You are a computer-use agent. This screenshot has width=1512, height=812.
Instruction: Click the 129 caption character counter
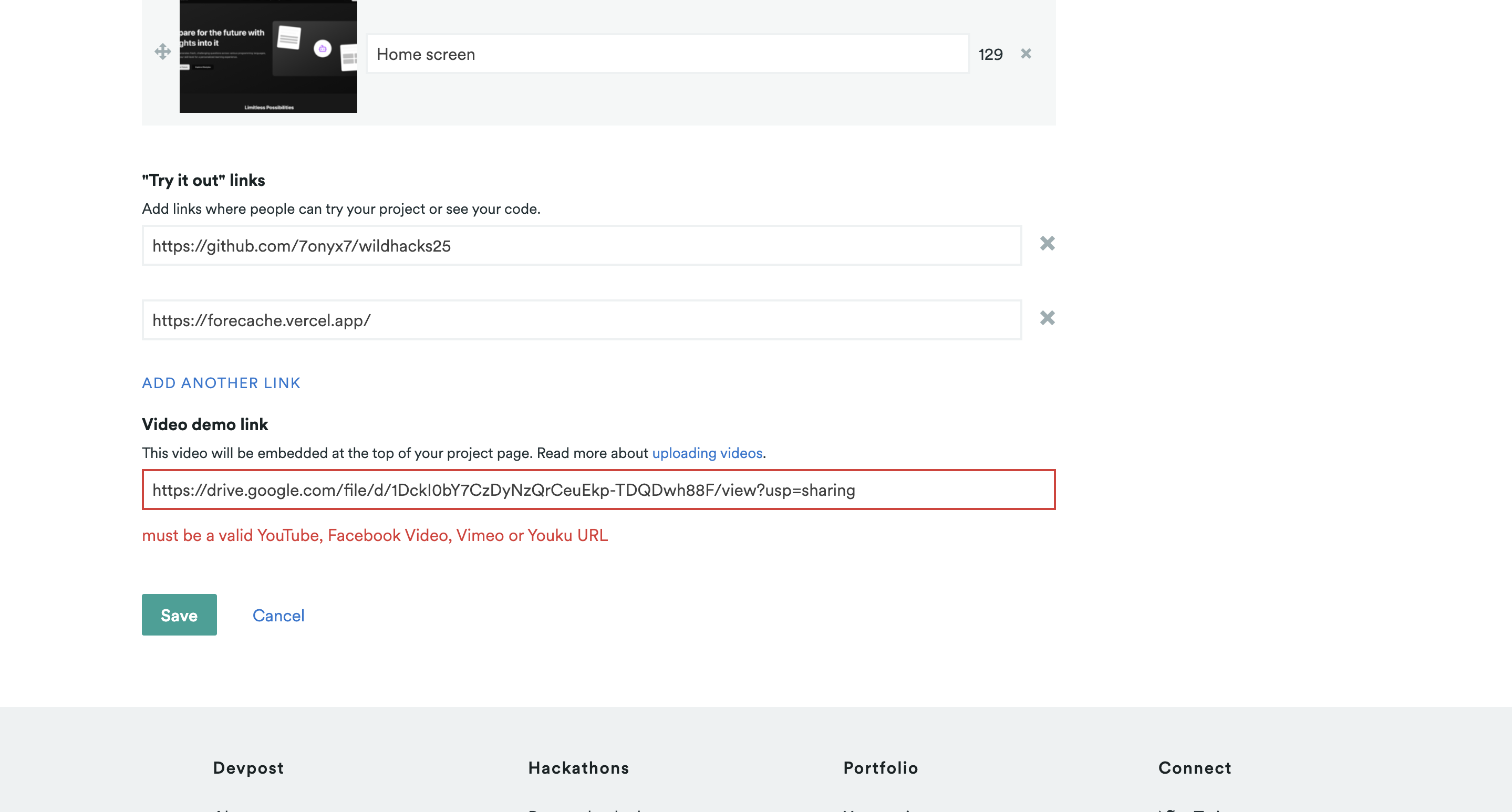(990, 55)
